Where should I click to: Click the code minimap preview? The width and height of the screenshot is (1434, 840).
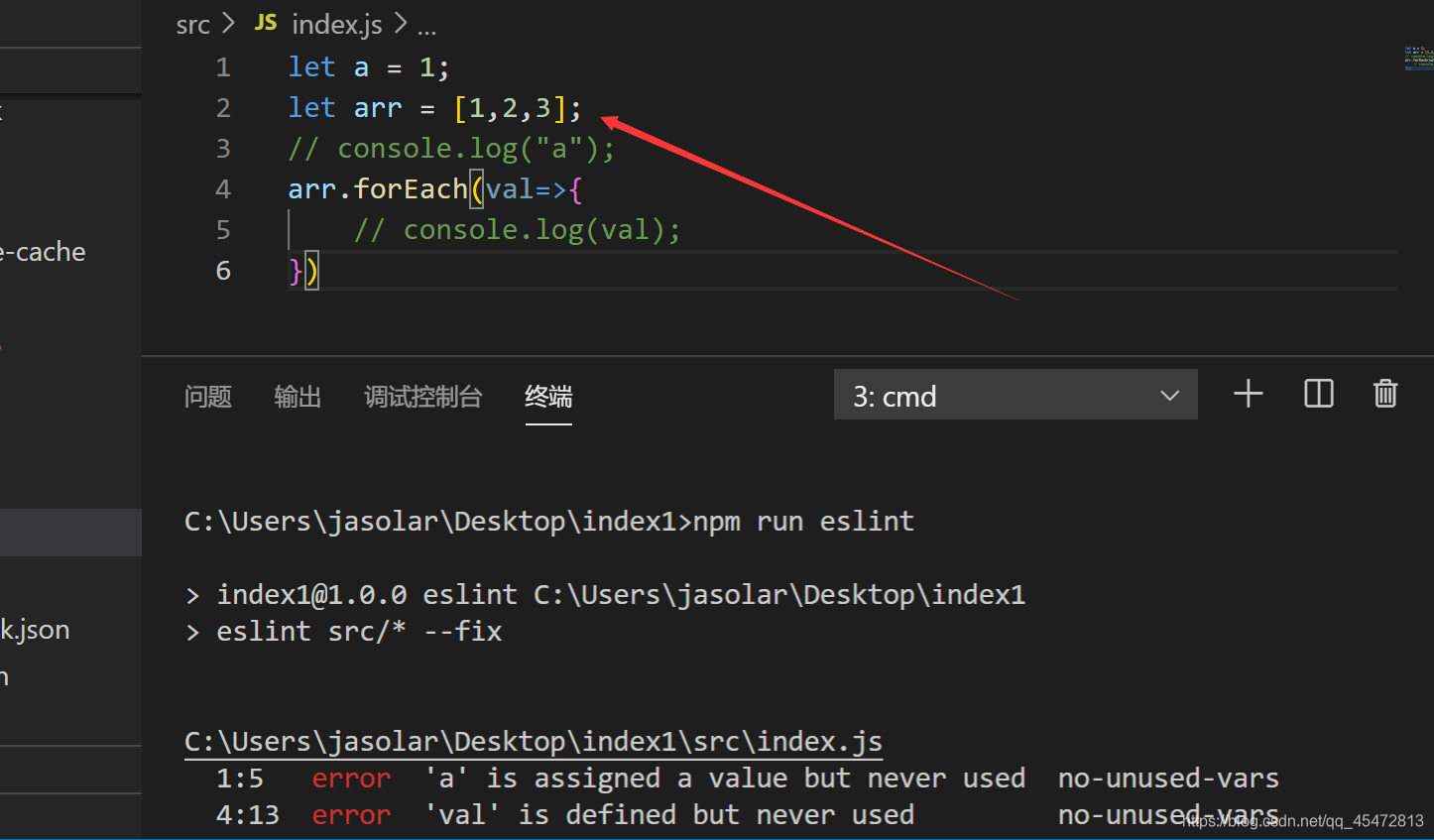(x=1418, y=58)
